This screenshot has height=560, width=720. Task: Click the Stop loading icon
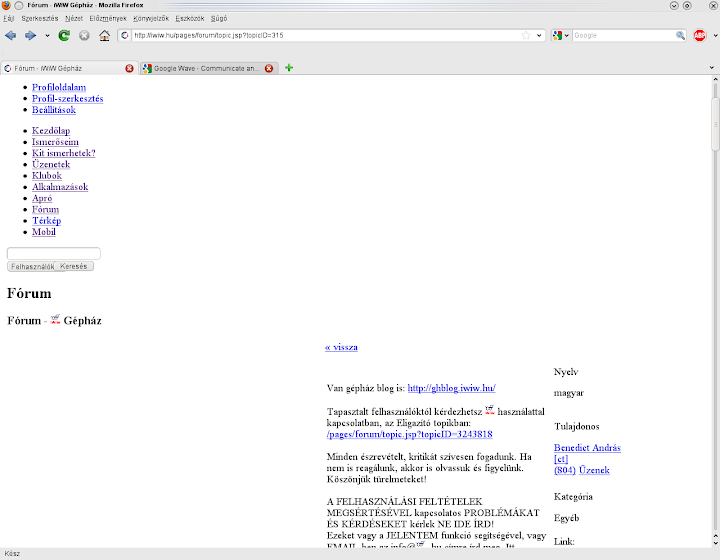(x=84, y=35)
